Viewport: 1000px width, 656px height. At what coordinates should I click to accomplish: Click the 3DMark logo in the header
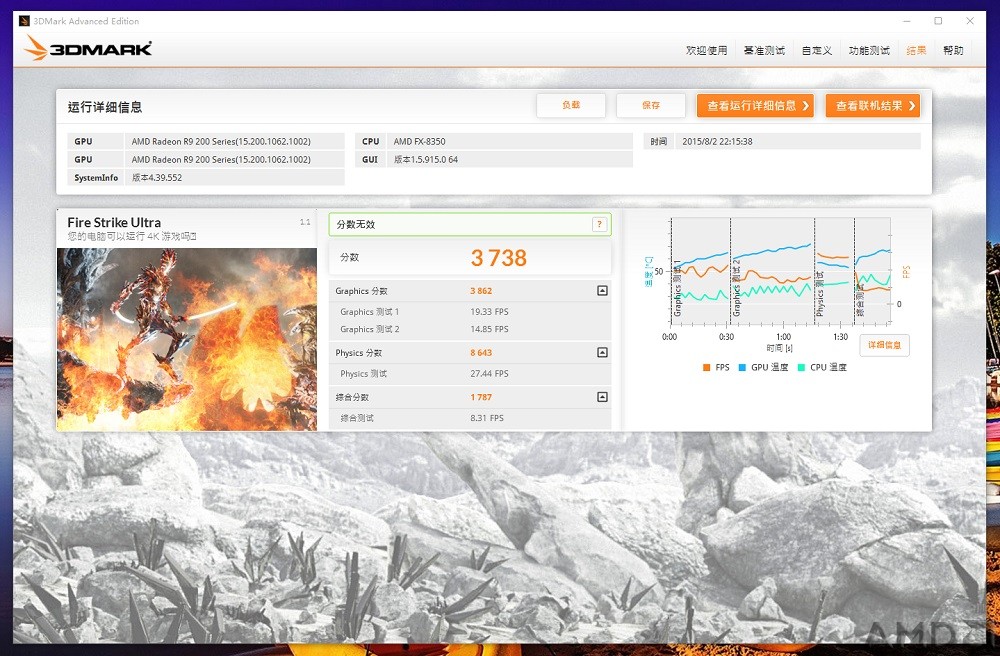tap(88, 48)
